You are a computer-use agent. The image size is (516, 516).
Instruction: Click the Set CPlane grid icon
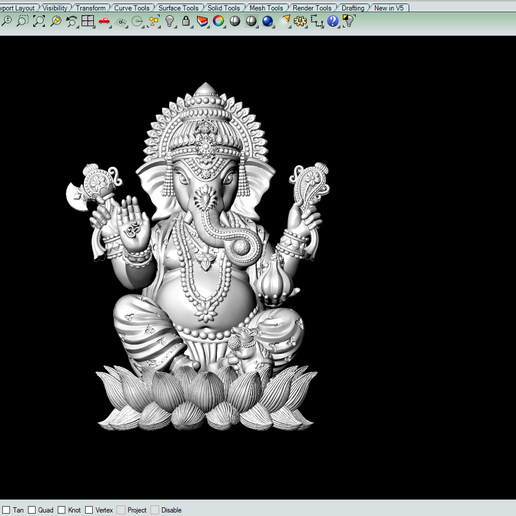(x=121, y=21)
